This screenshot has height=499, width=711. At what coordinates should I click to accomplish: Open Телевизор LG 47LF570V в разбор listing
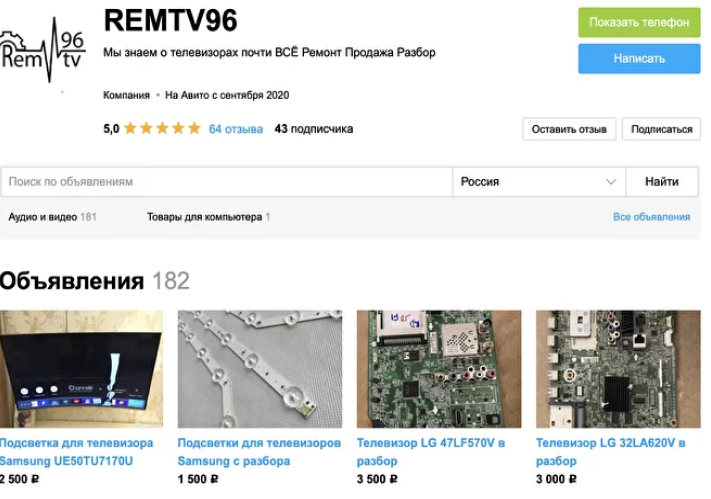click(431, 452)
